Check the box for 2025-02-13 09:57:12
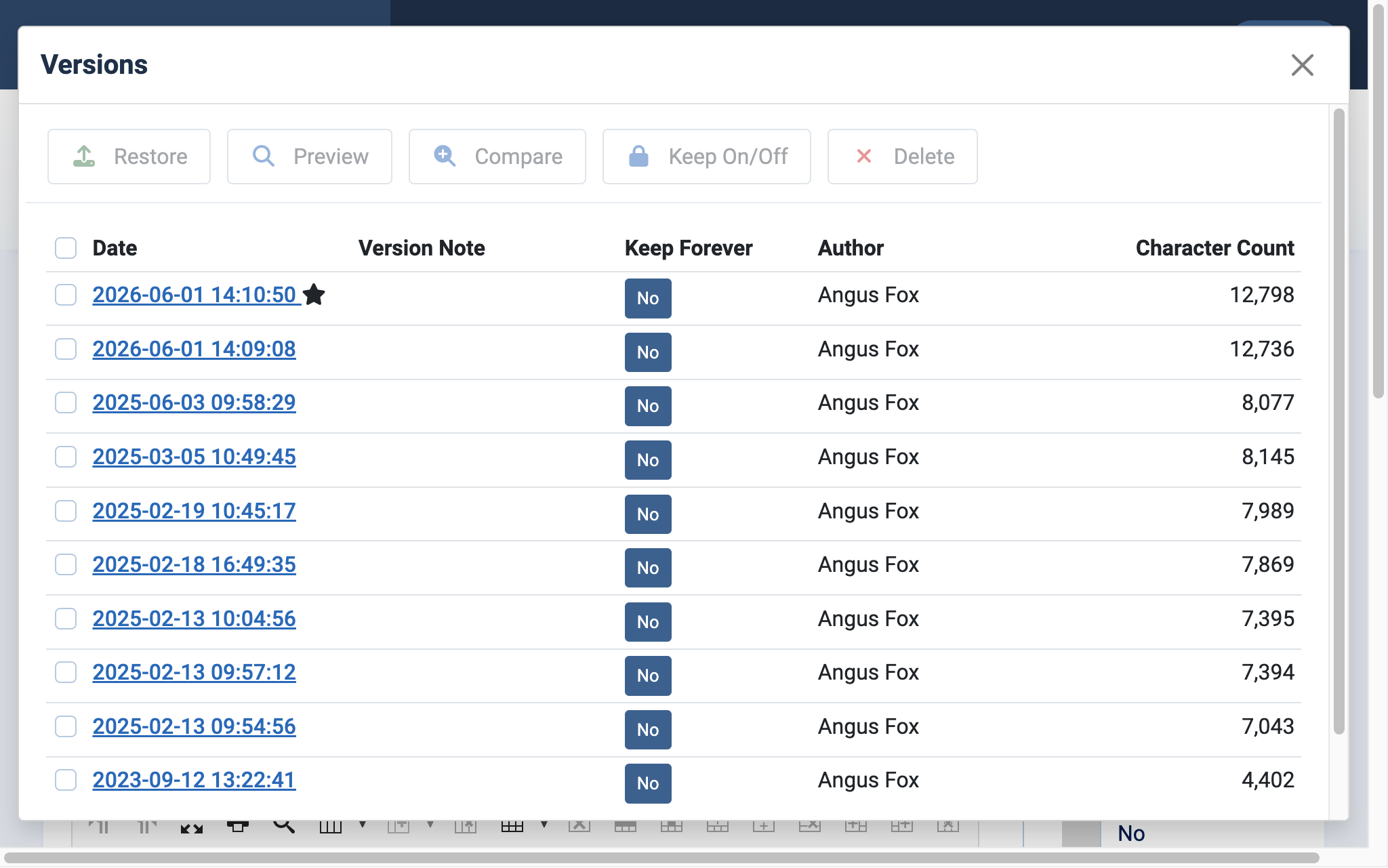Viewport: 1388px width, 868px height. pos(66,672)
